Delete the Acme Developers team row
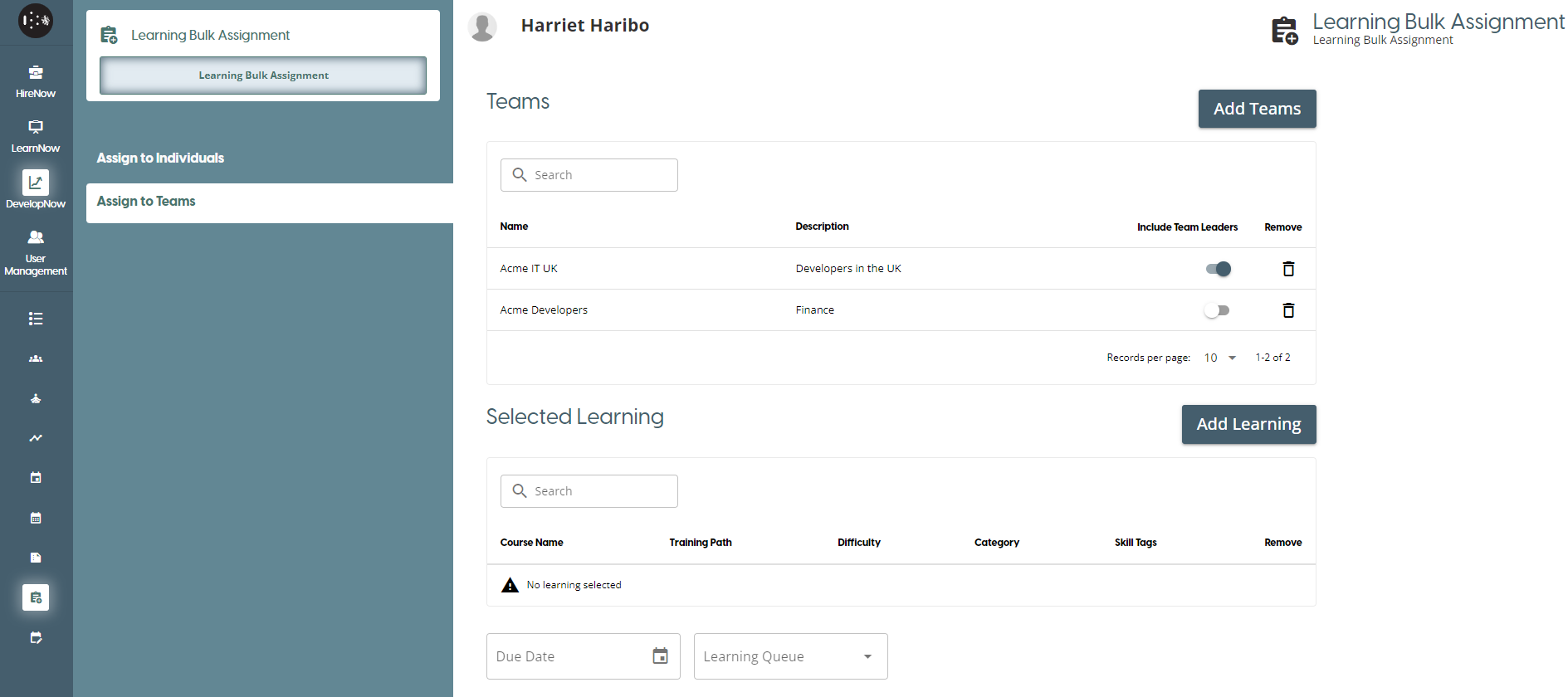1568x697 pixels. coord(1288,310)
